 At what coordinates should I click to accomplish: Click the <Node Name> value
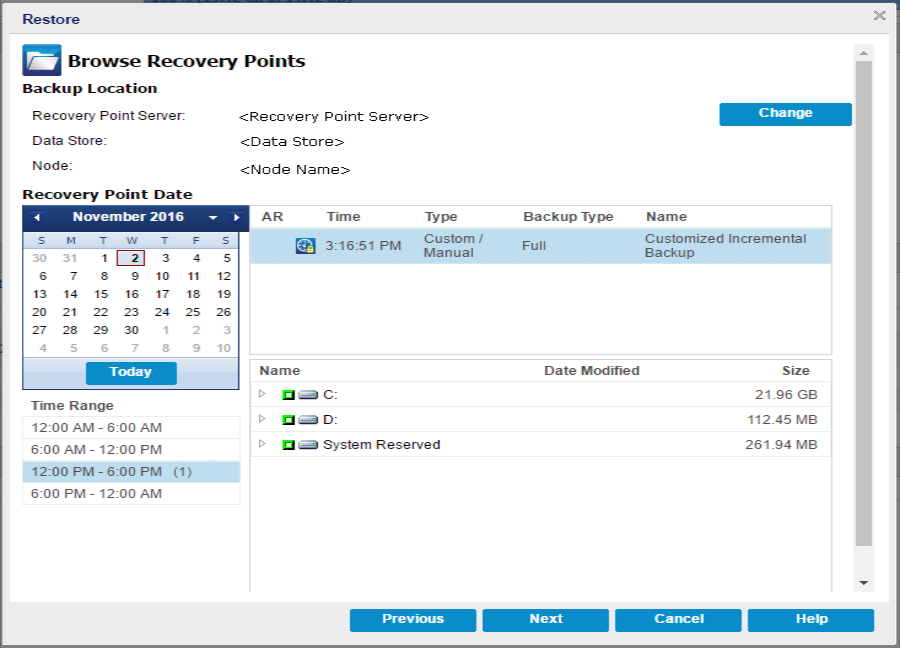(295, 170)
